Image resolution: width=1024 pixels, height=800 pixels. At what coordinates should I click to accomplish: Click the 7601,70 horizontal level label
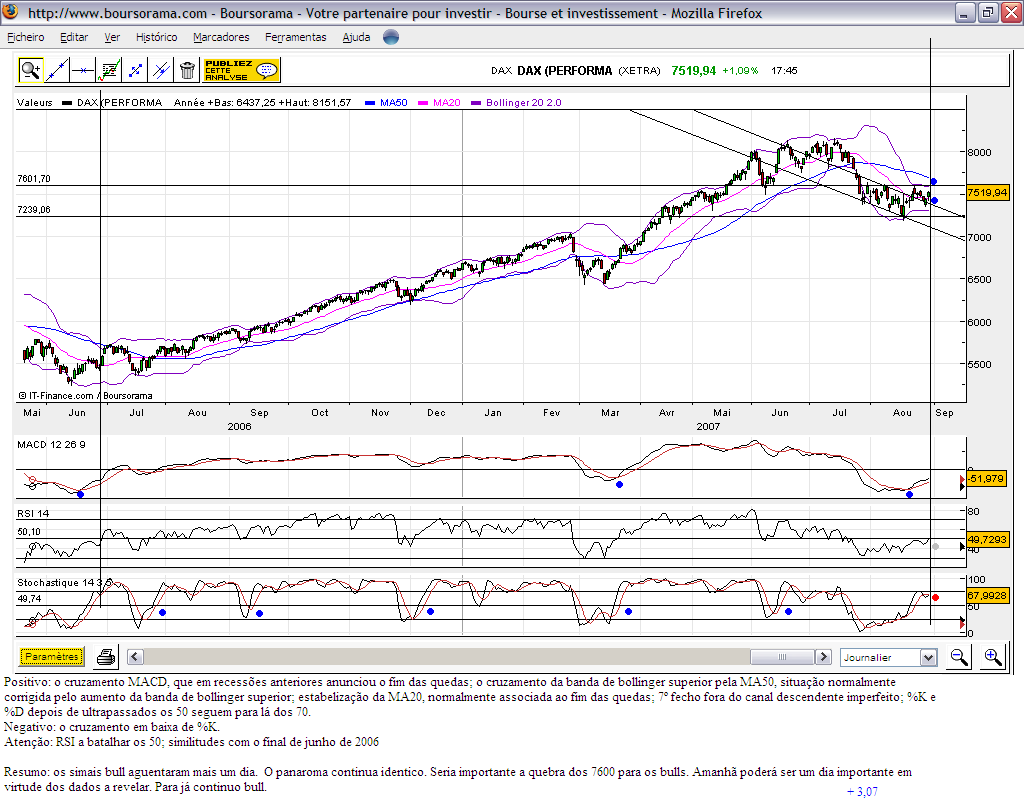click(33, 178)
